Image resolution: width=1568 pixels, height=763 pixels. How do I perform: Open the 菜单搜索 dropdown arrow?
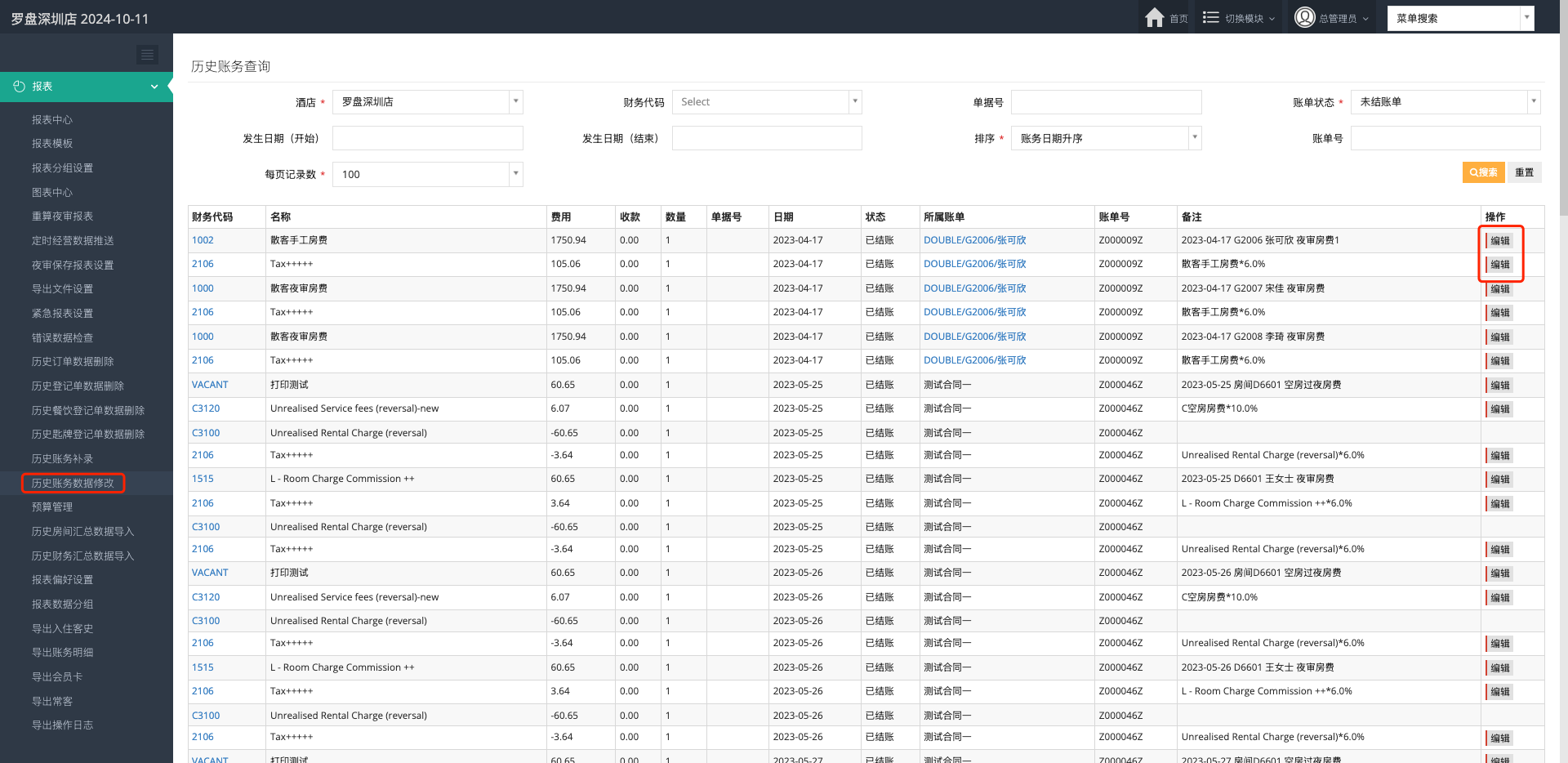click(1526, 18)
